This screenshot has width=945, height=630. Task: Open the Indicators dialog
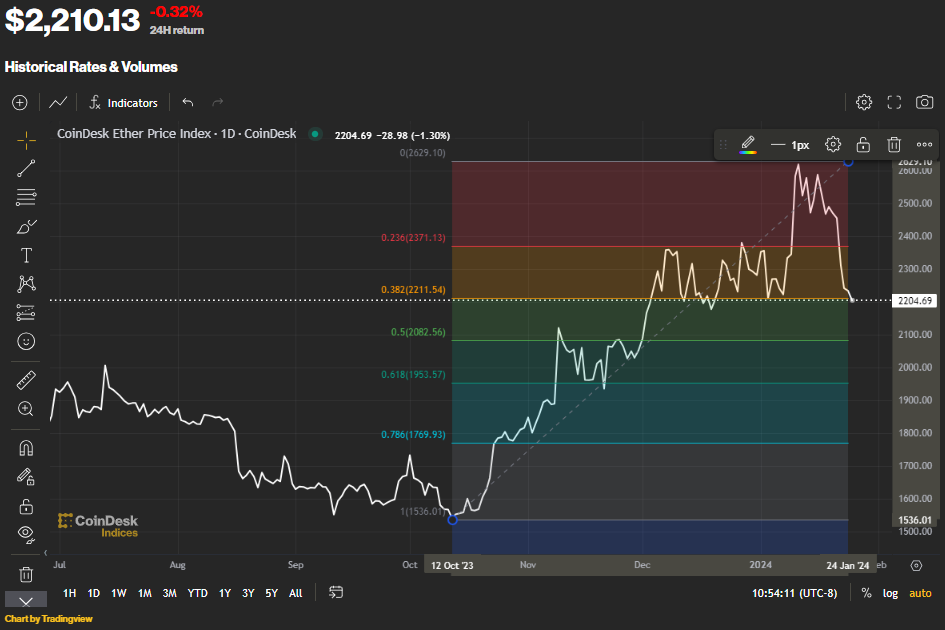coord(123,102)
